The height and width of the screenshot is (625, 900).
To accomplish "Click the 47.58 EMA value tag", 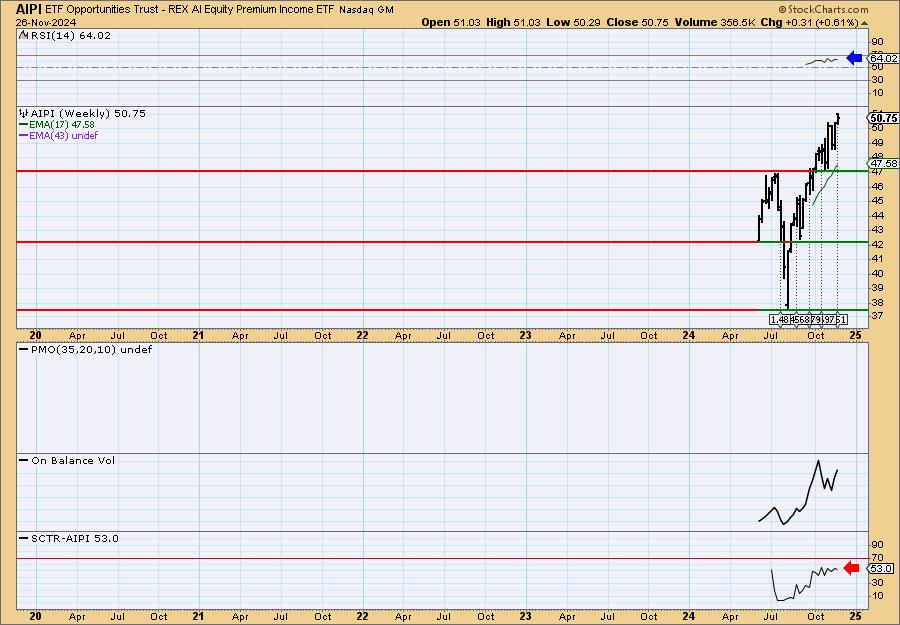I will point(883,164).
